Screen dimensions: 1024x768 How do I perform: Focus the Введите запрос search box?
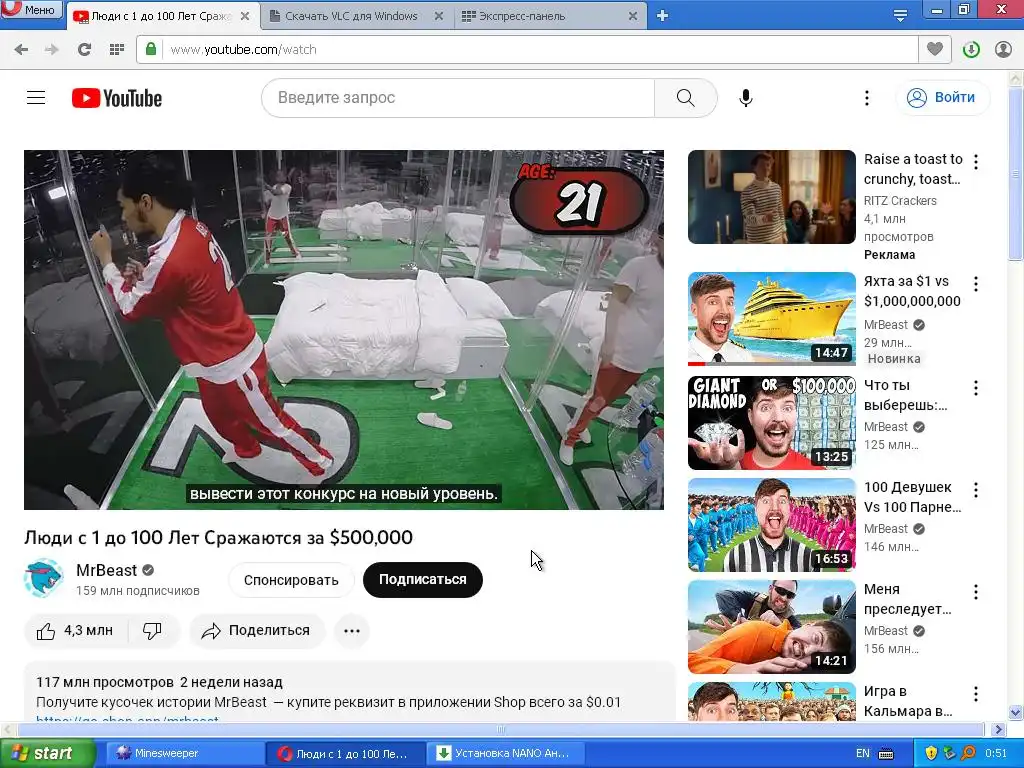click(x=458, y=98)
